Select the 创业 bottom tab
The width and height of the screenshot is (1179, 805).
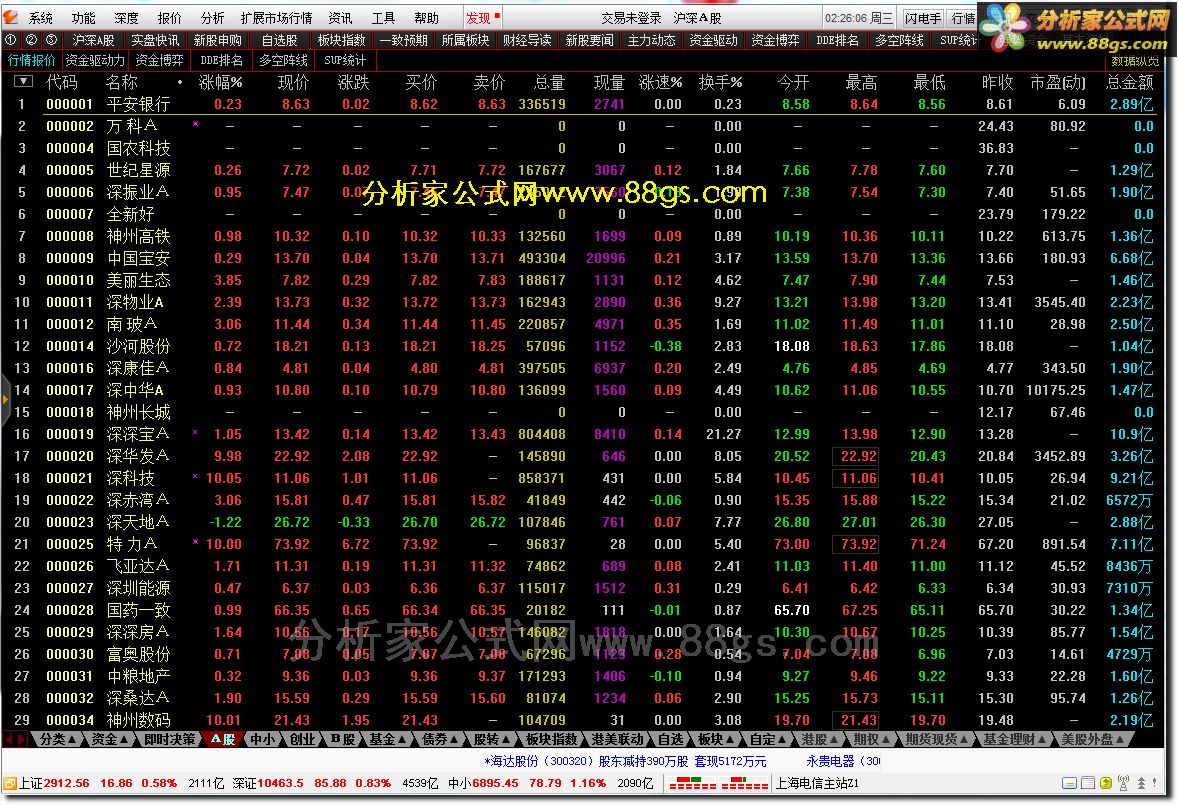(302, 740)
